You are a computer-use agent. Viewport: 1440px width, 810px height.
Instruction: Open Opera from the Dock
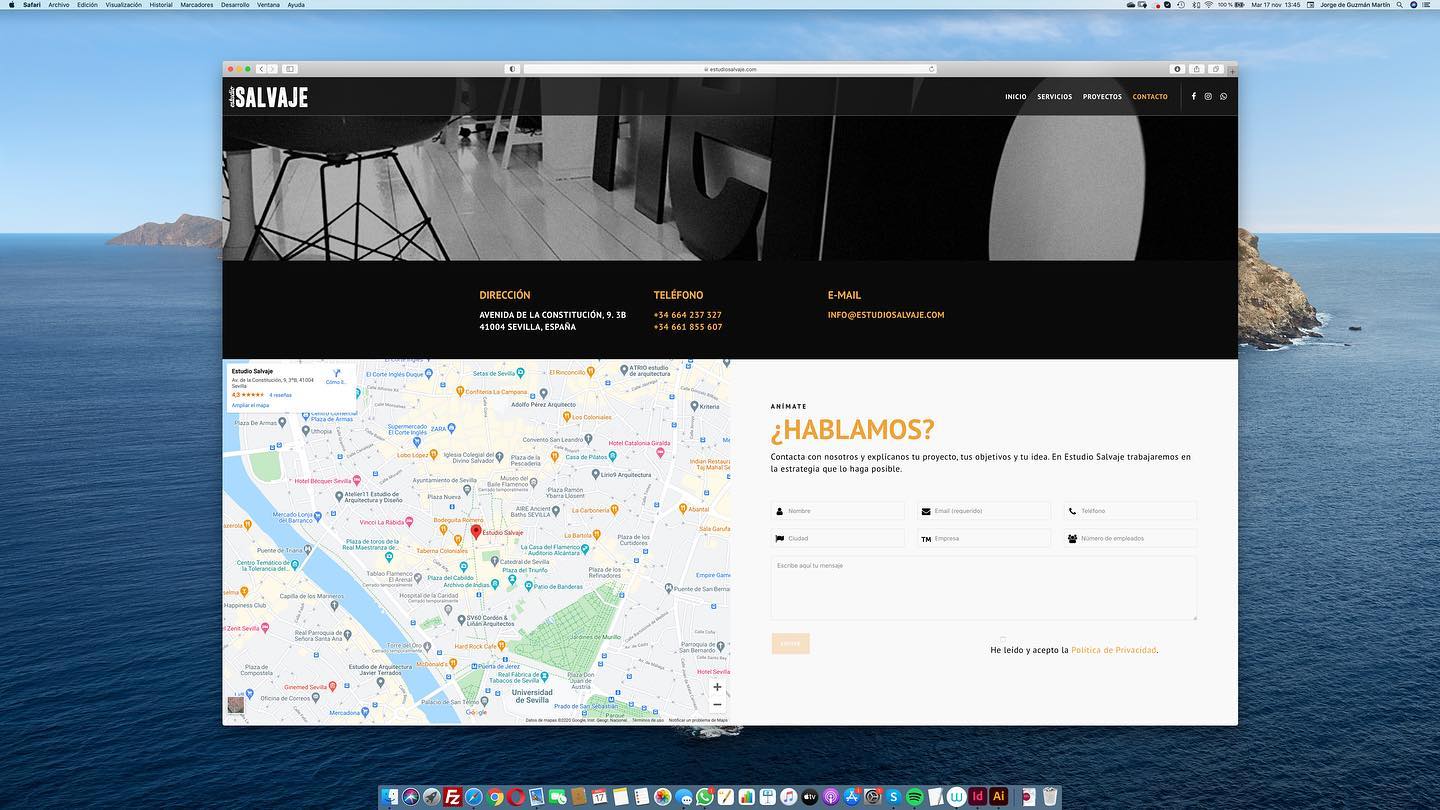[x=516, y=797]
